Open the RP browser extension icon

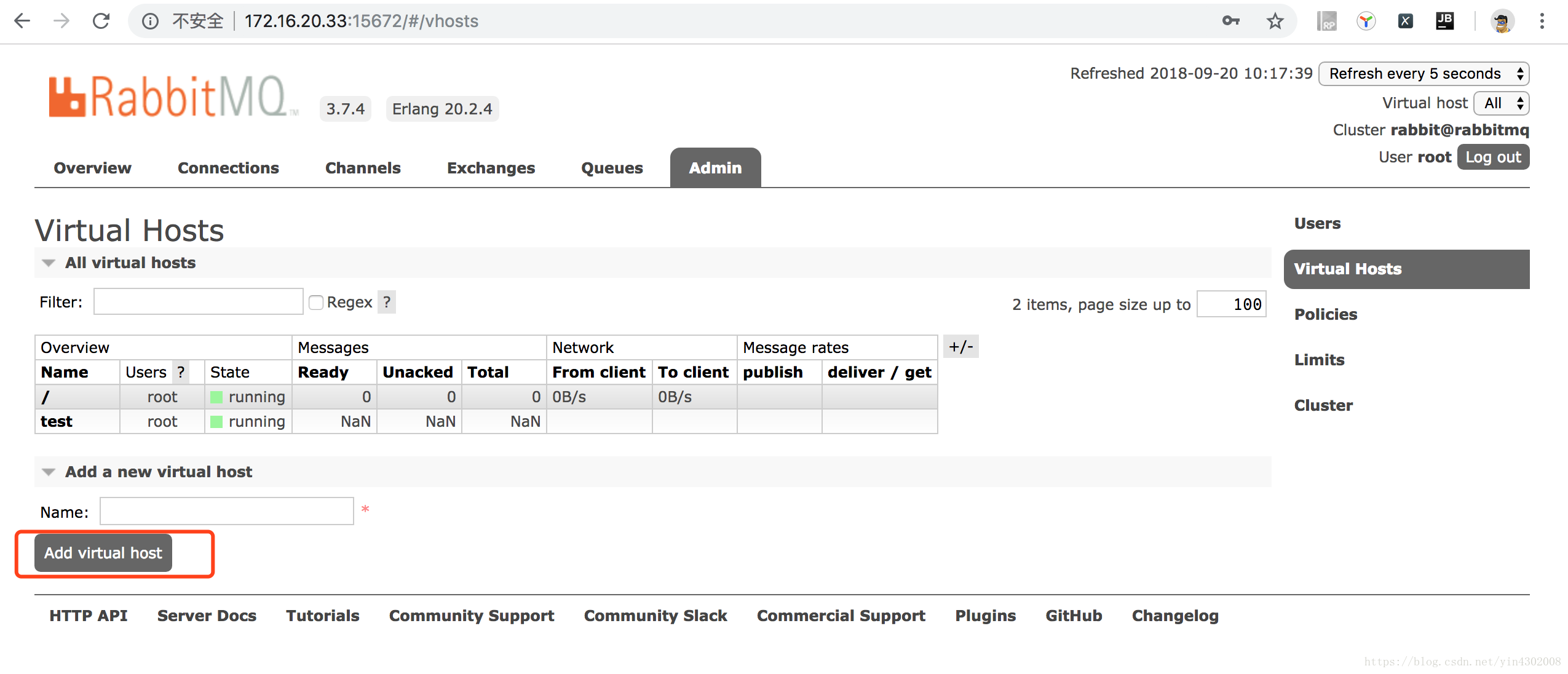click(x=1326, y=21)
